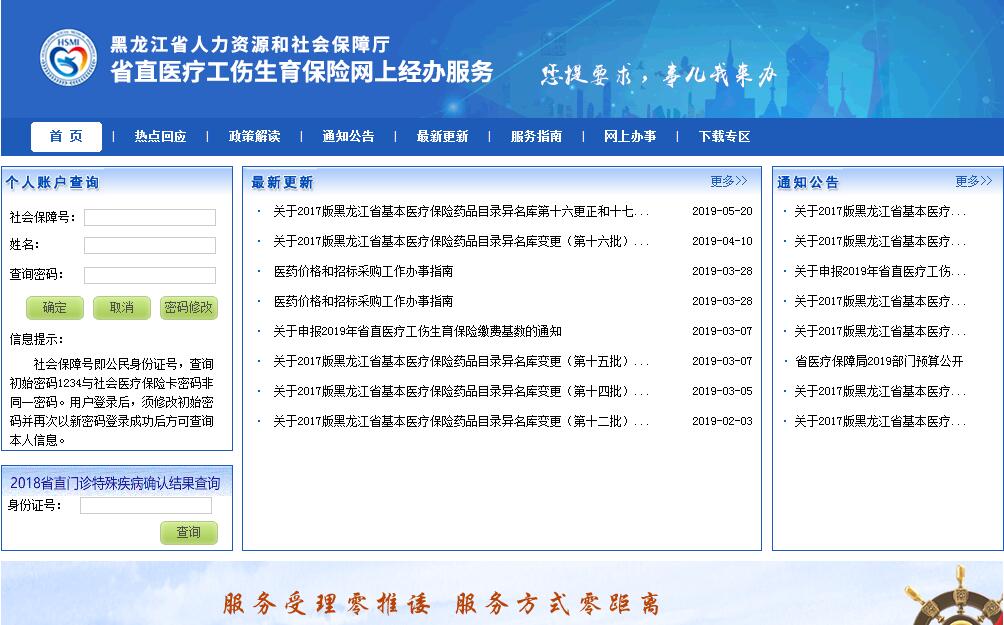Expand 更多 in the 通知公告 panel
Image resolution: width=1004 pixels, height=625 pixels.
point(973,182)
